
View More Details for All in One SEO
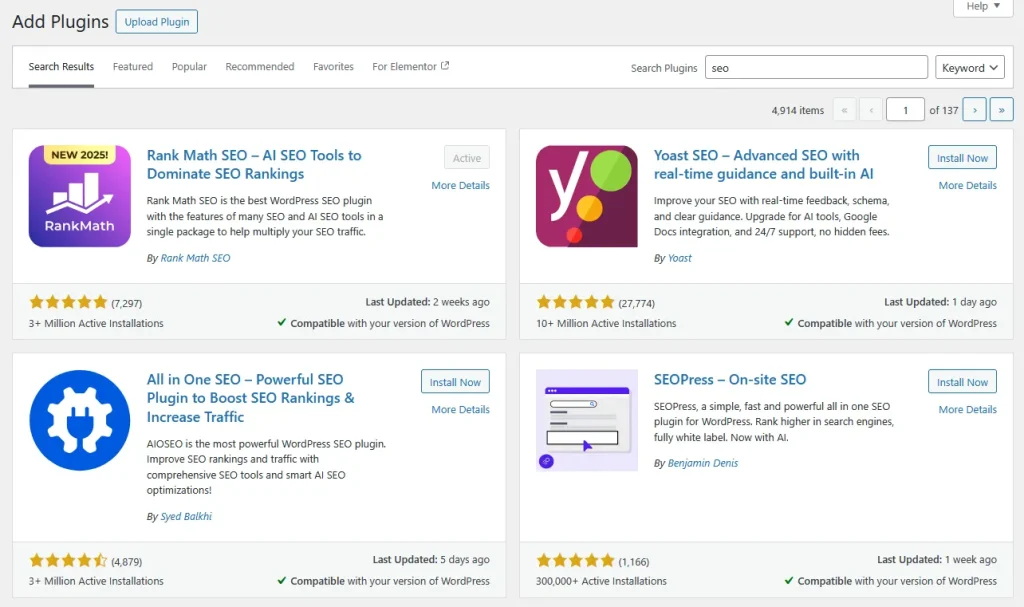(x=460, y=410)
